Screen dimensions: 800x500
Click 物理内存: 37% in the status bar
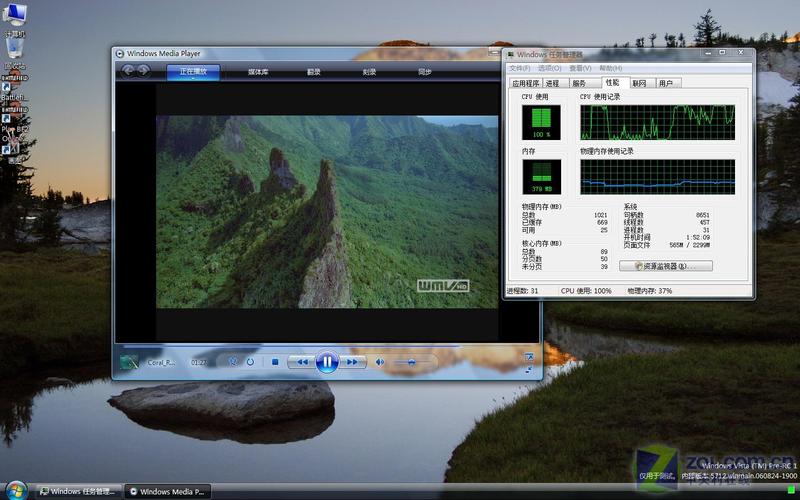[x=650, y=291]
